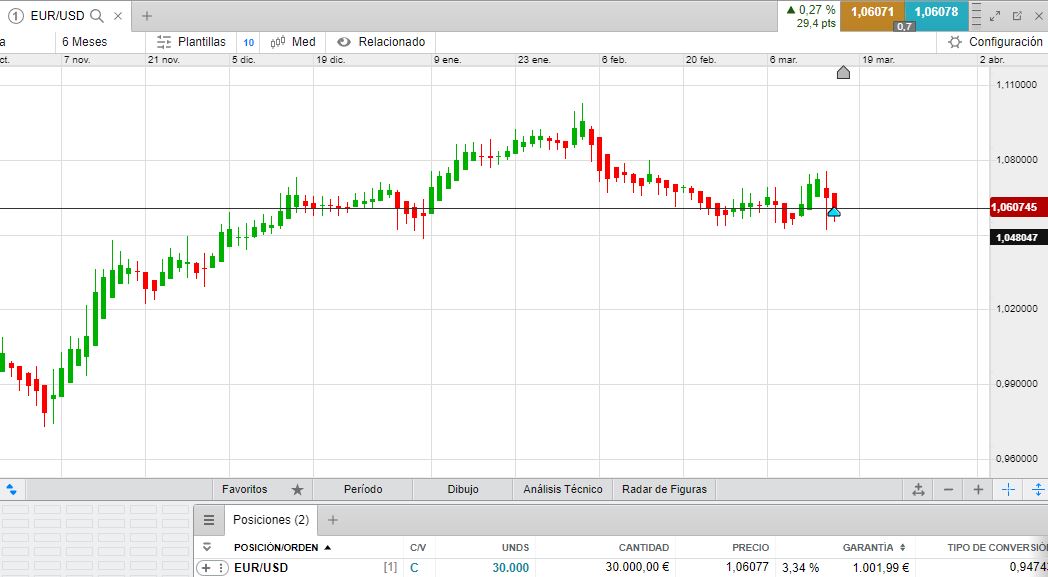Viewport: 1048px width, 577px height.
Task: Open the Análisis Técnico tab
Action: [563, 489]
